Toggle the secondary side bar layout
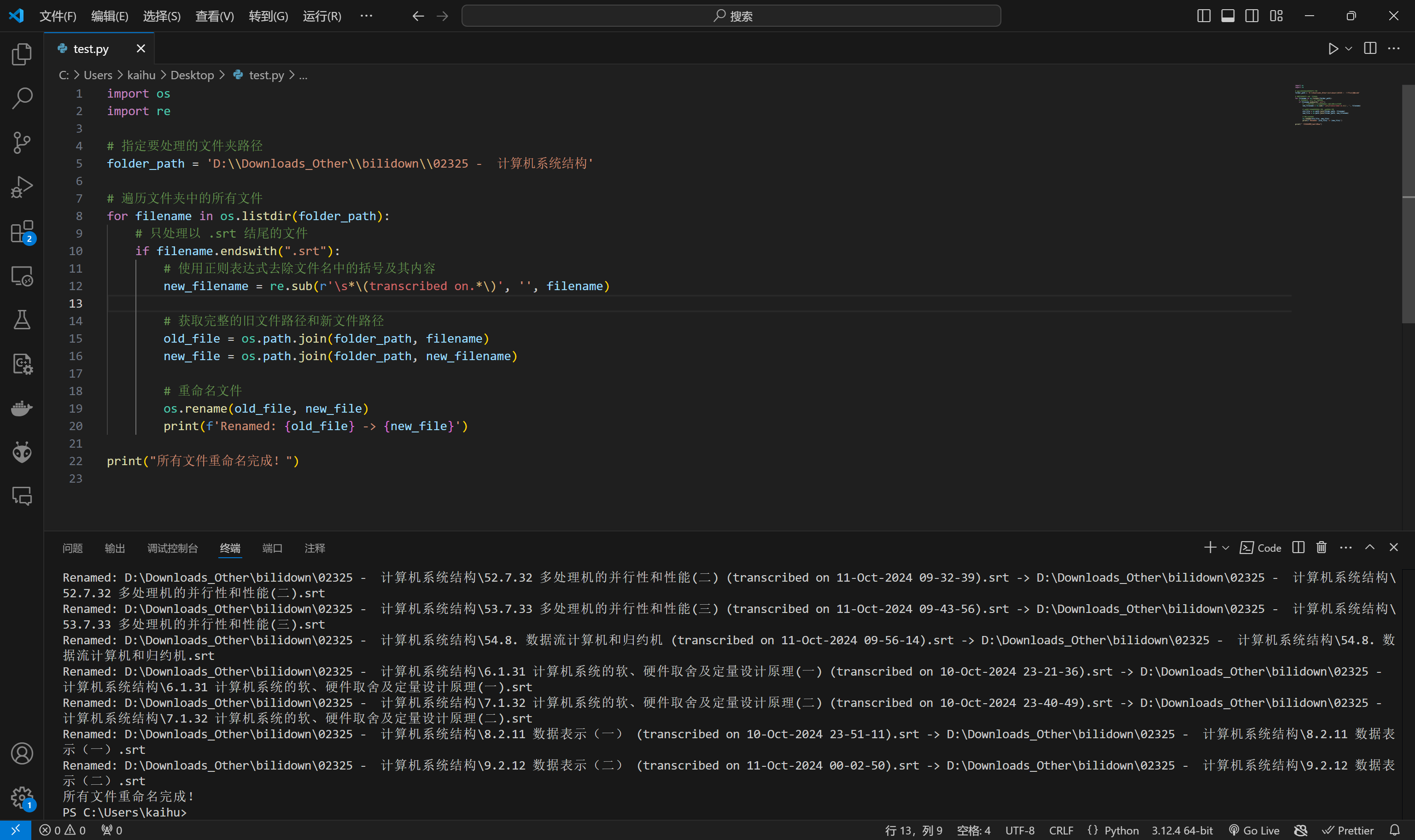The image size is (1415, 840). point(1252,16)
